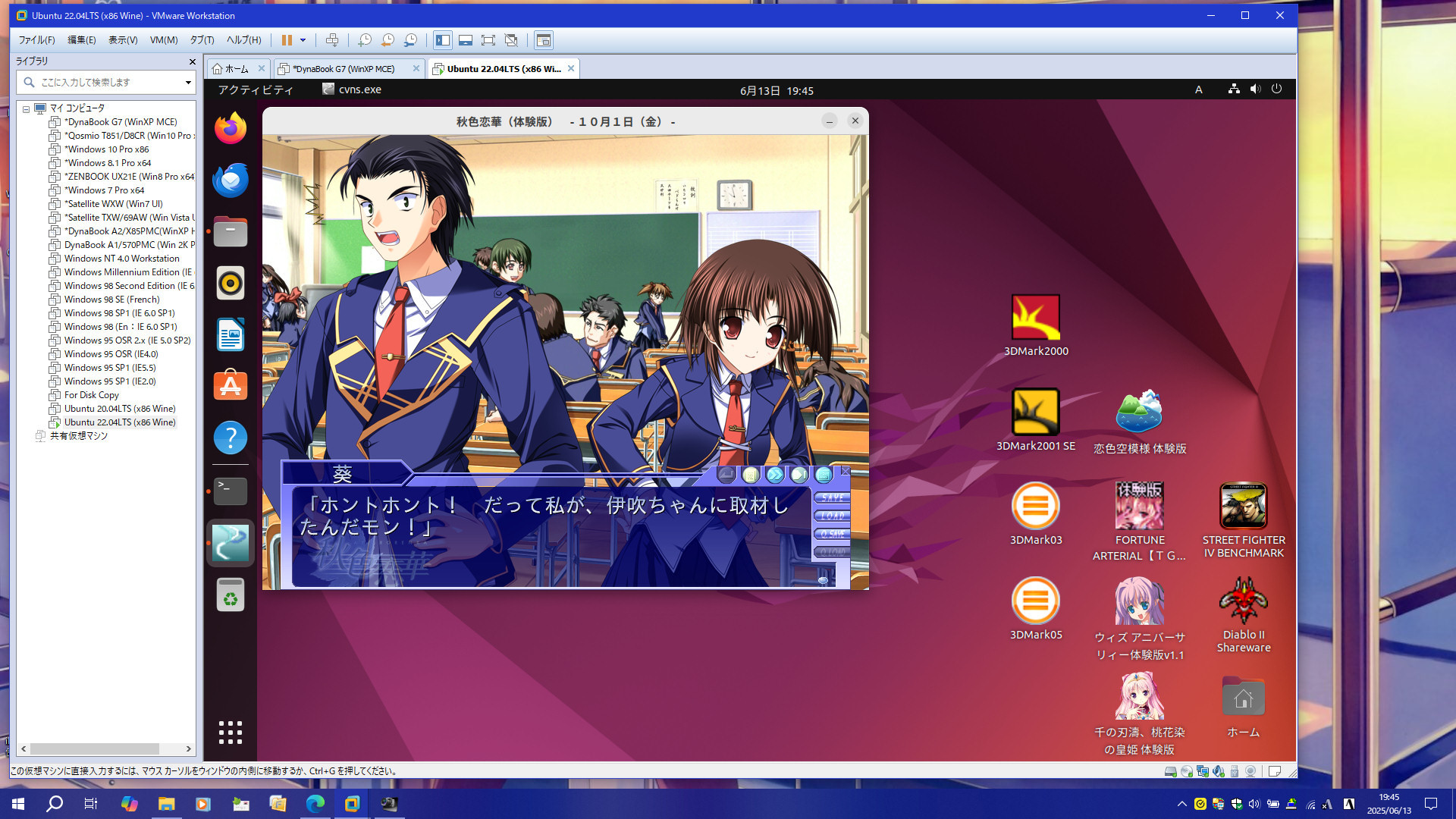This screenshot has height=819, width=1456.
Task: Hide the game's message window with the X button
Action: pyautogui.click(x=846, y=471)
